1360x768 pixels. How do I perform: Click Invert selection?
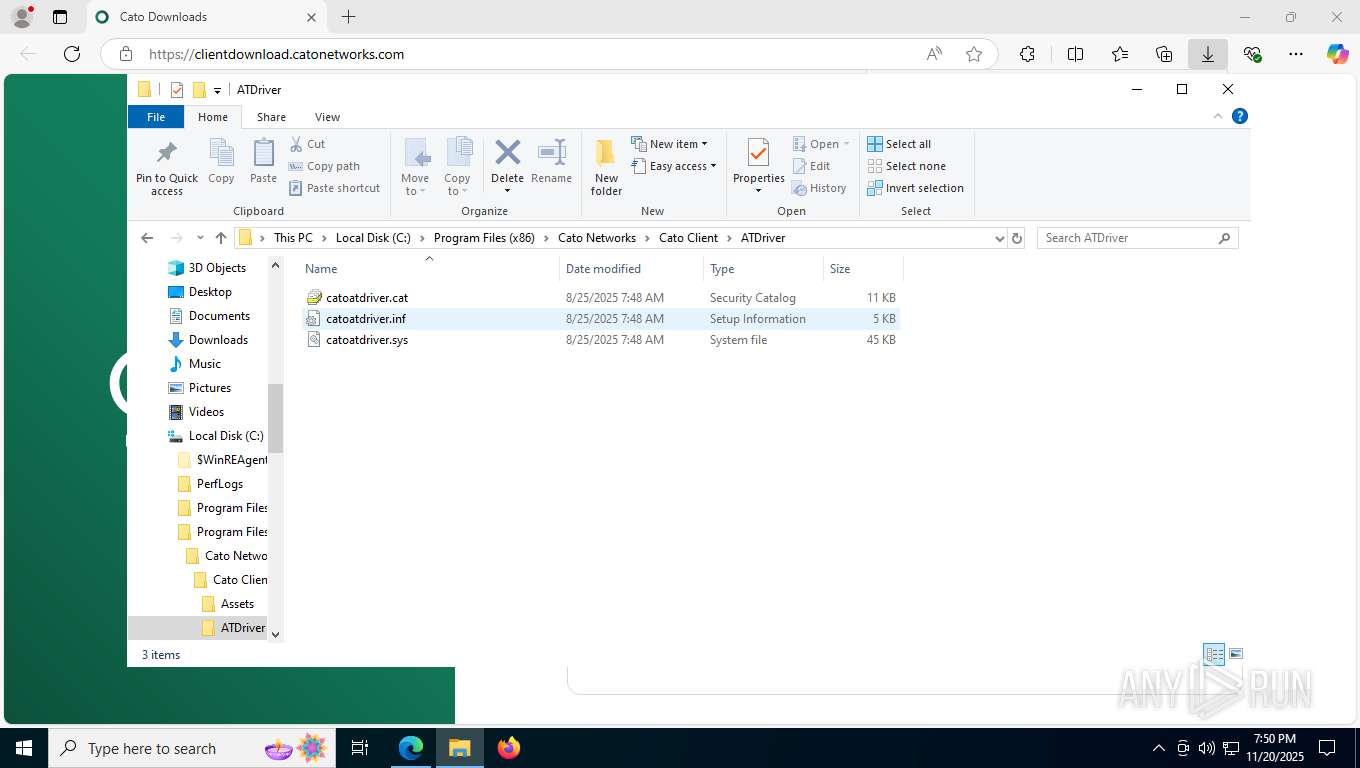click(x=915, y=188)
